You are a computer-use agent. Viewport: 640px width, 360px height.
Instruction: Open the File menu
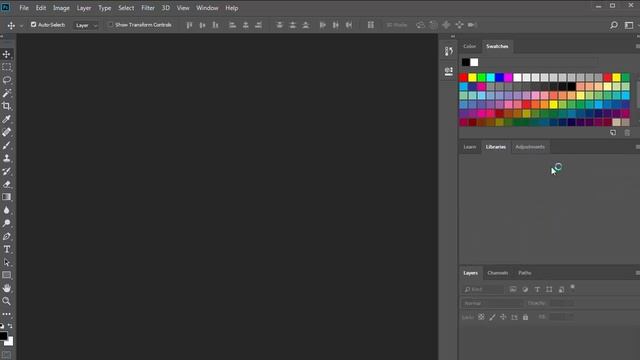pyautogui.click(x=24, y=8)
